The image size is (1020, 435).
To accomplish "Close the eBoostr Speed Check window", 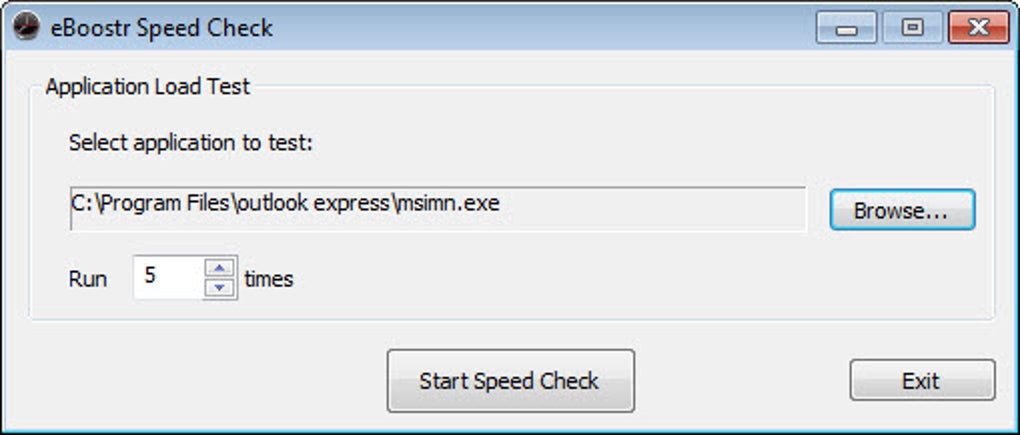I will point(976,28).
